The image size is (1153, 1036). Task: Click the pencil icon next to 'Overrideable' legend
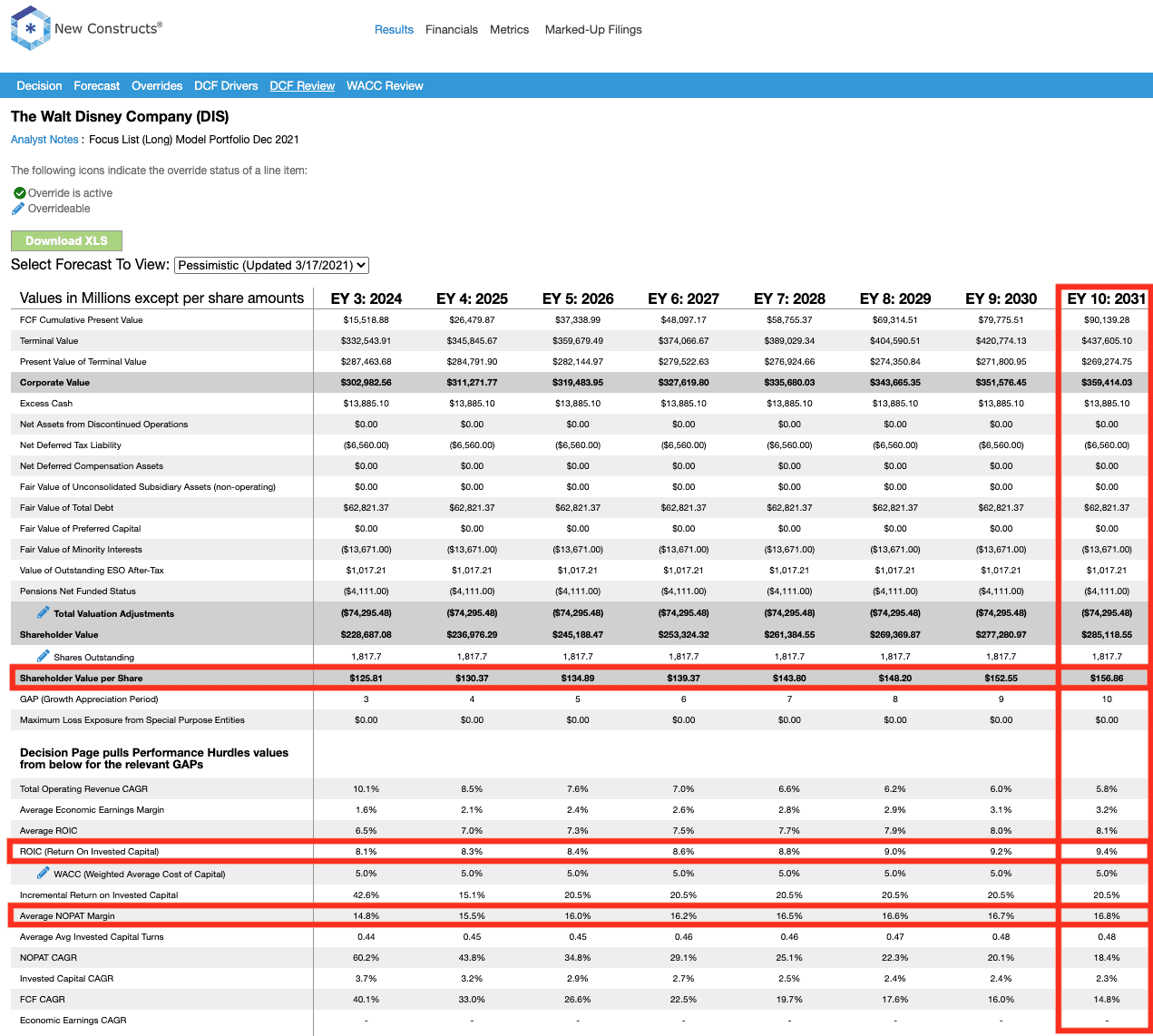click(x=18, y=209)
